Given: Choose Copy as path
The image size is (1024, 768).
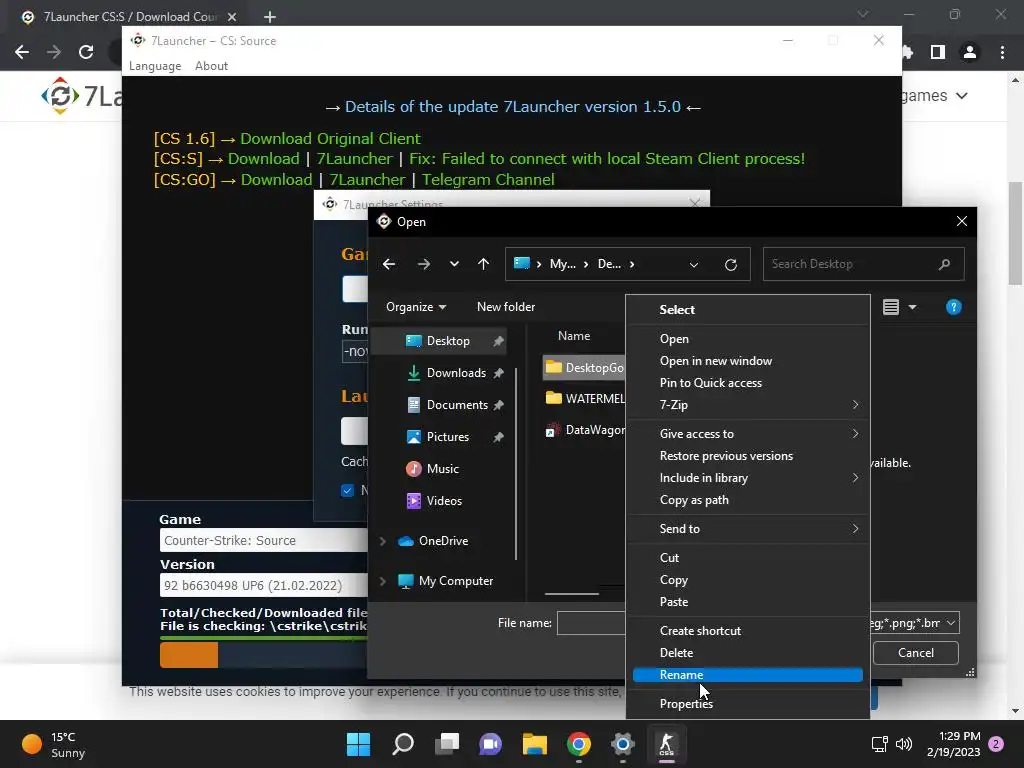Looking at the screenshot, I should tap(748, 500).
